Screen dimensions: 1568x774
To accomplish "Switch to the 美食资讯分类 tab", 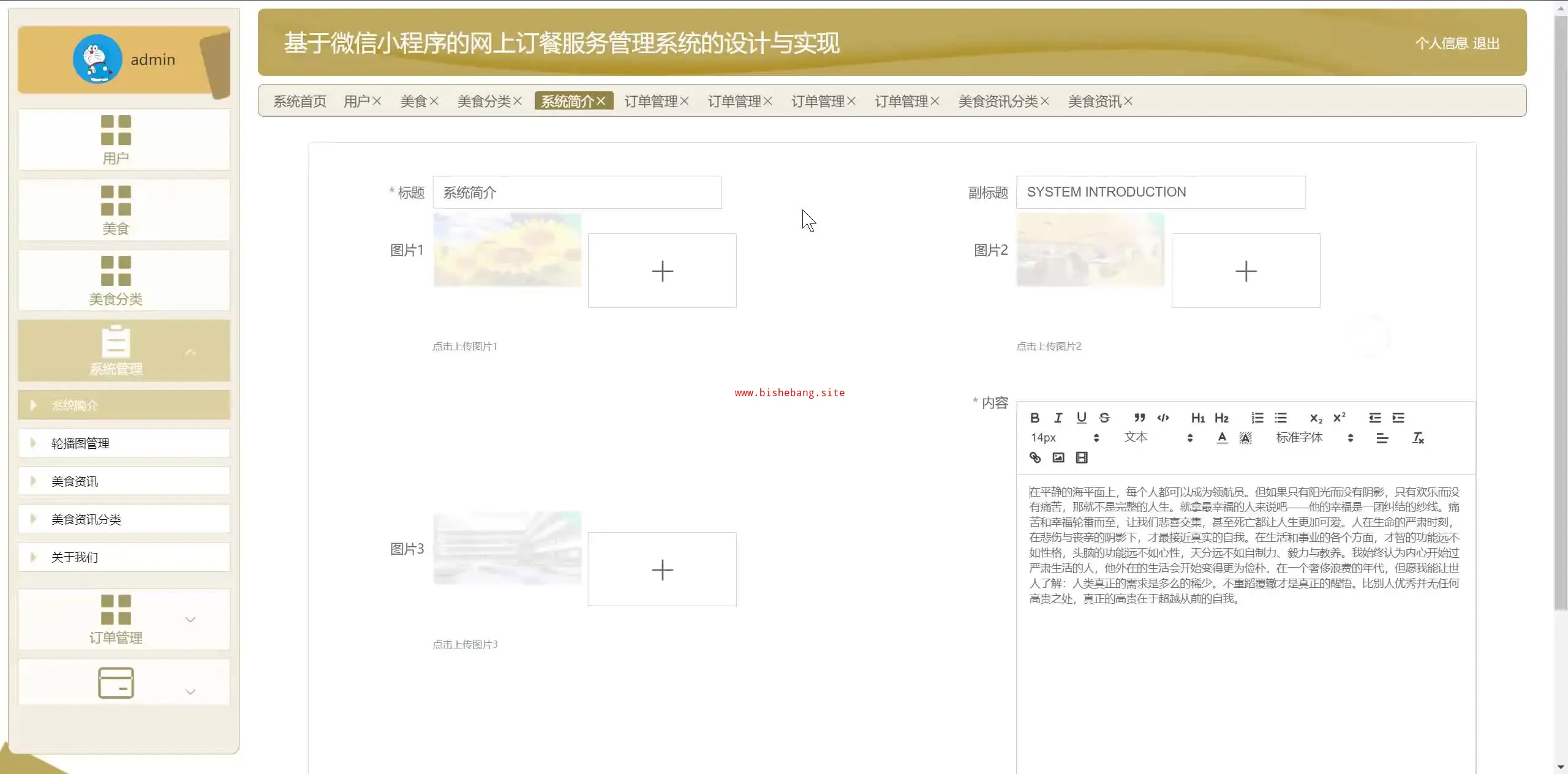I will 998,101.
